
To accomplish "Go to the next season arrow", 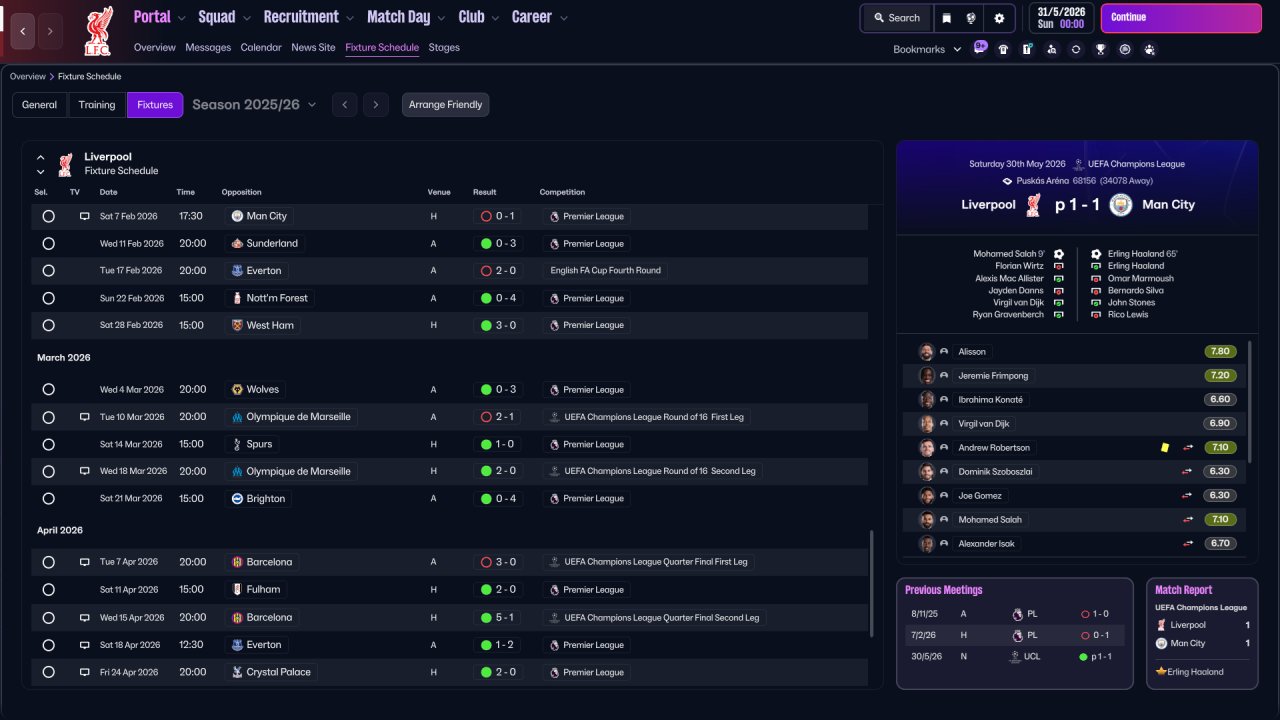I will (x=376, y=105).
